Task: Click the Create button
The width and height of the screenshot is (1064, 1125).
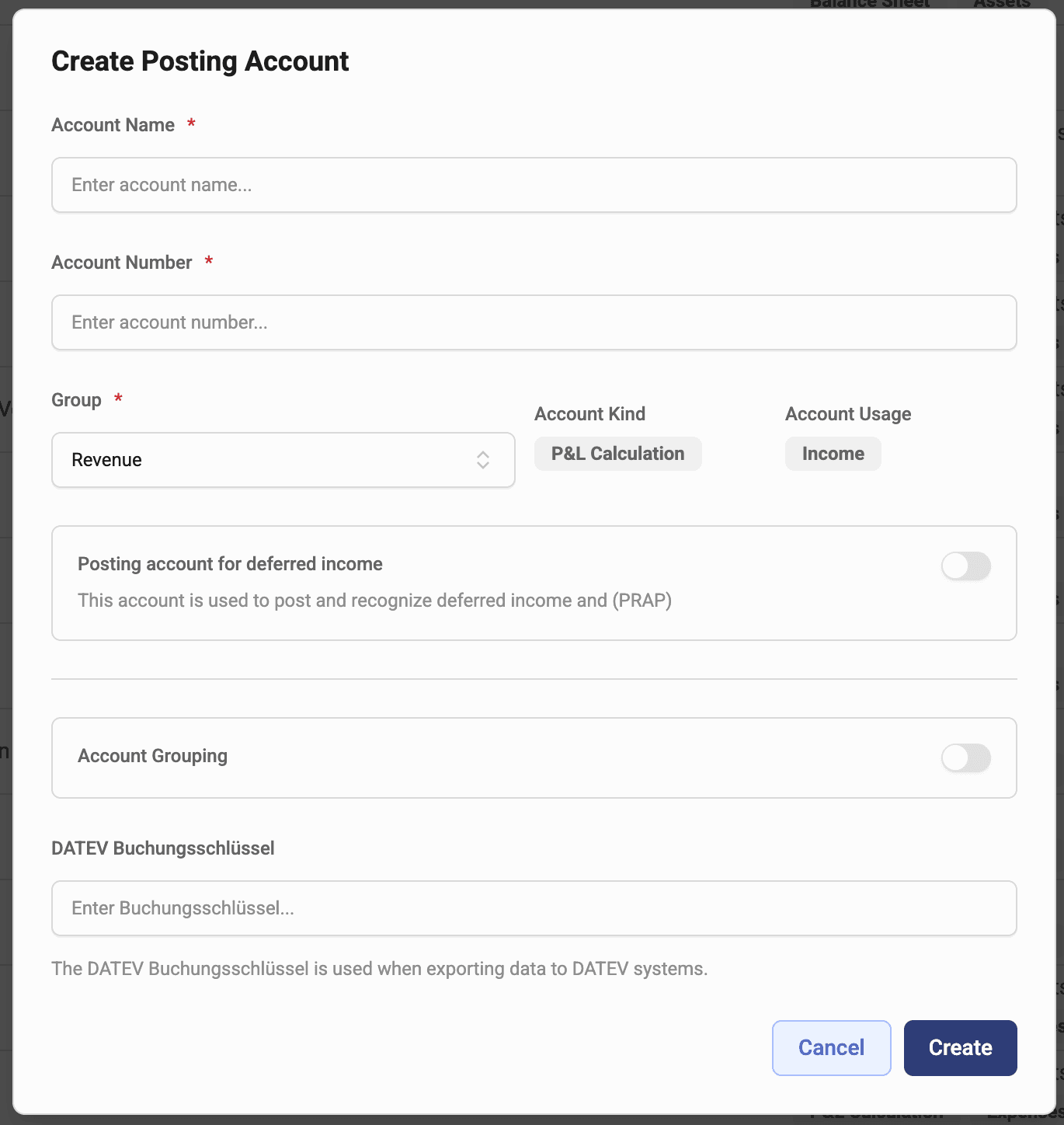Action: point(960,1048)
